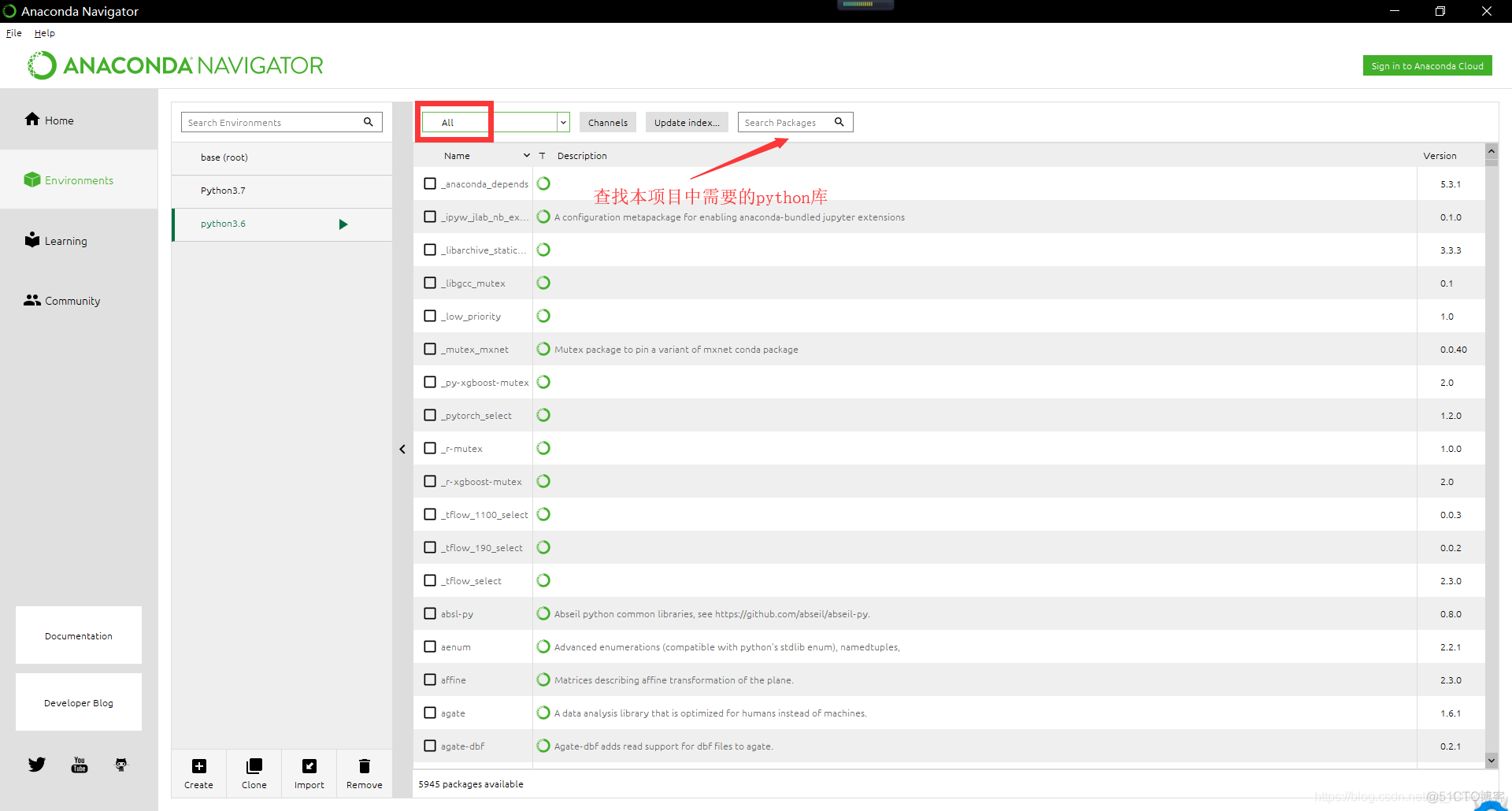Click the Update index... button

687,122
